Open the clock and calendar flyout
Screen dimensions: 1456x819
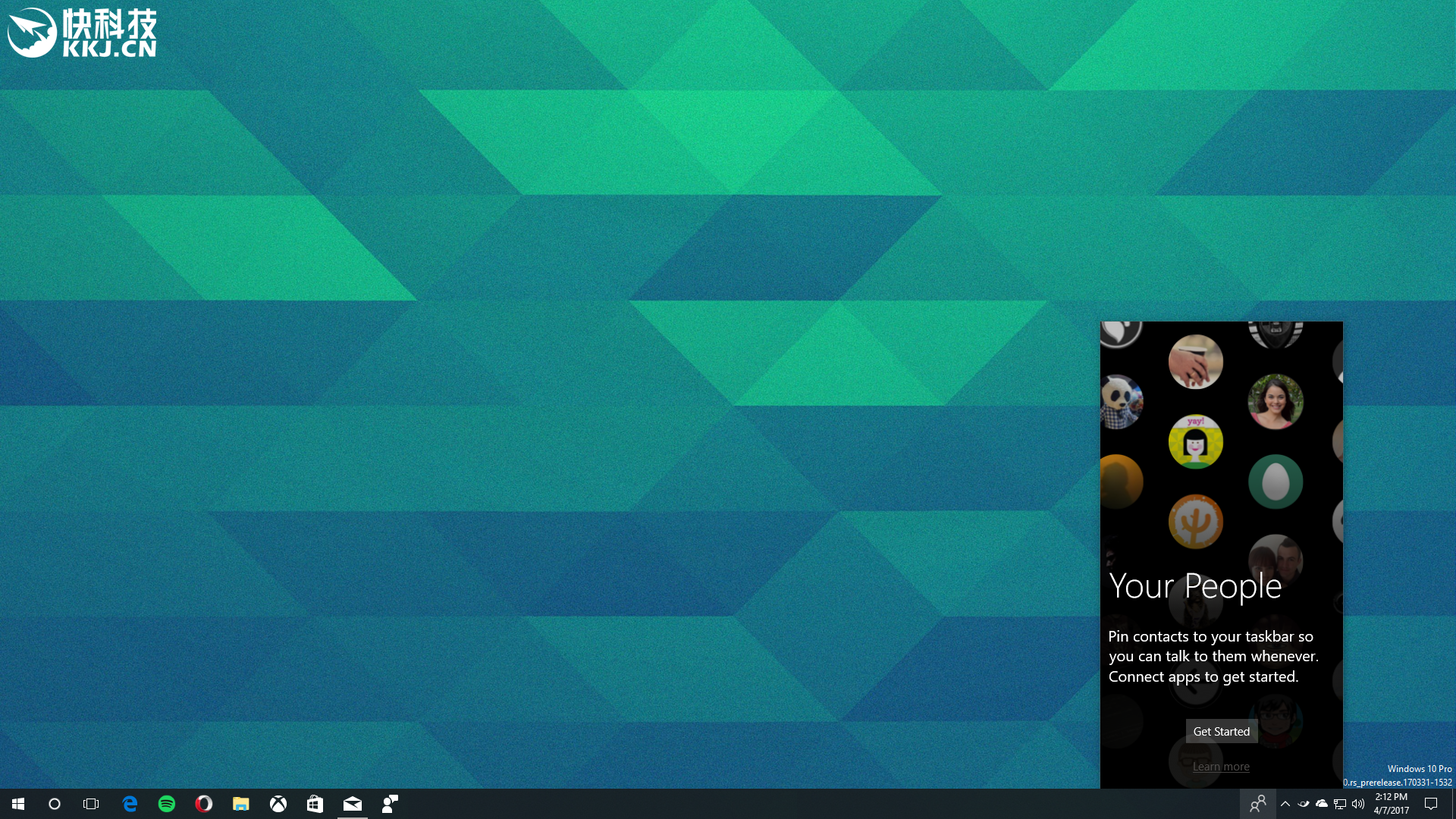(x=1391, y=804)
